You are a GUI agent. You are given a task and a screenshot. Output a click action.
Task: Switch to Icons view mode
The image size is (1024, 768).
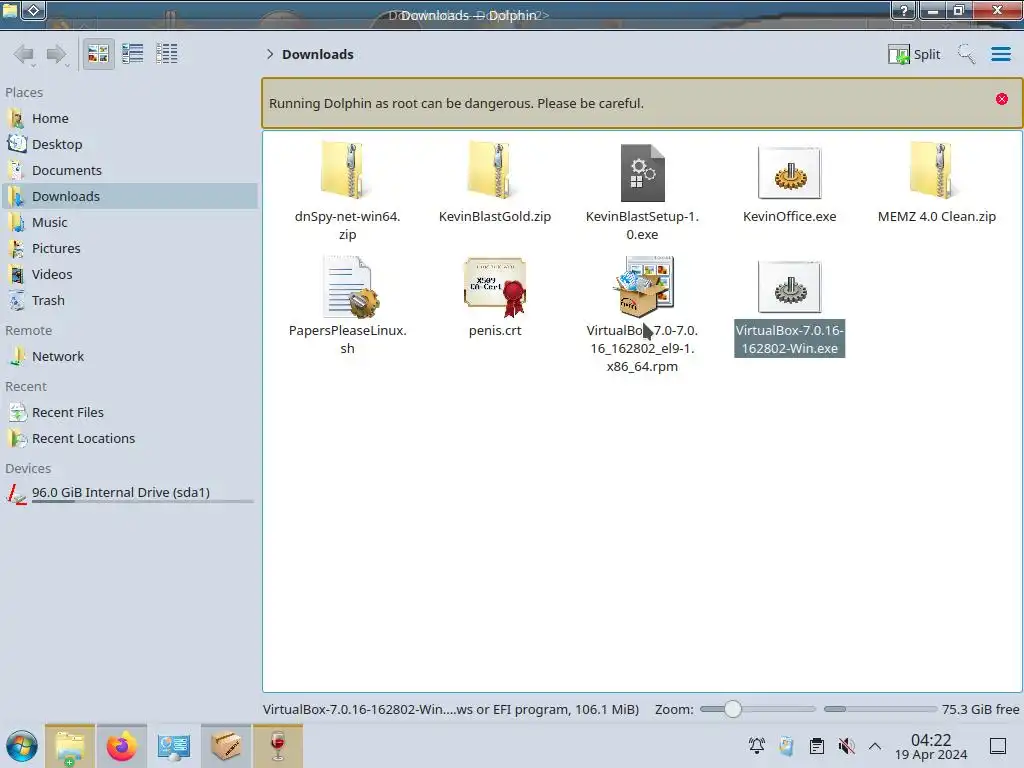coord(98,54)
